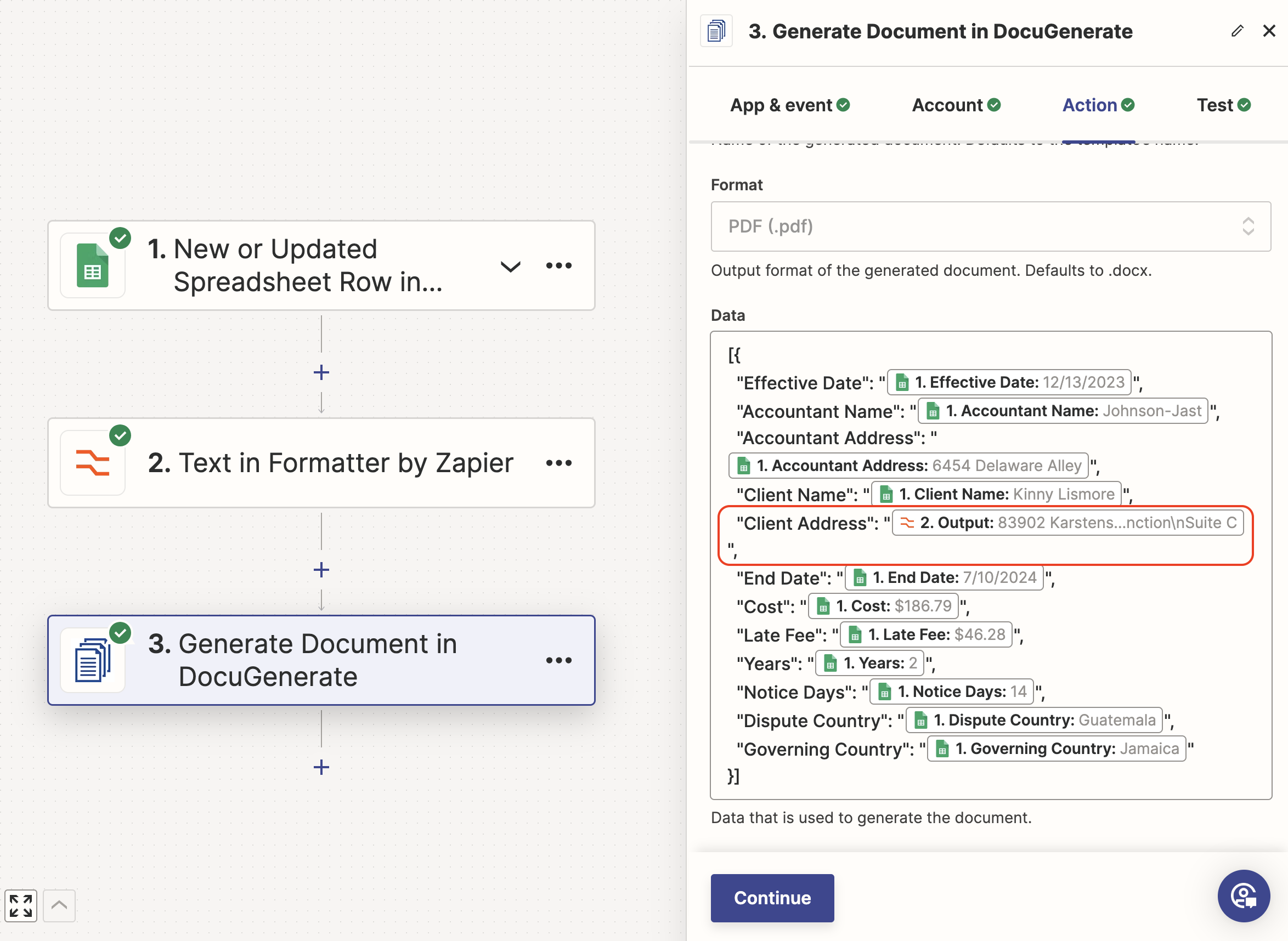Click the Google Sheets icon on step 1
The width and height of the screenshot is (1288, 941).
[x=92, y=265]
